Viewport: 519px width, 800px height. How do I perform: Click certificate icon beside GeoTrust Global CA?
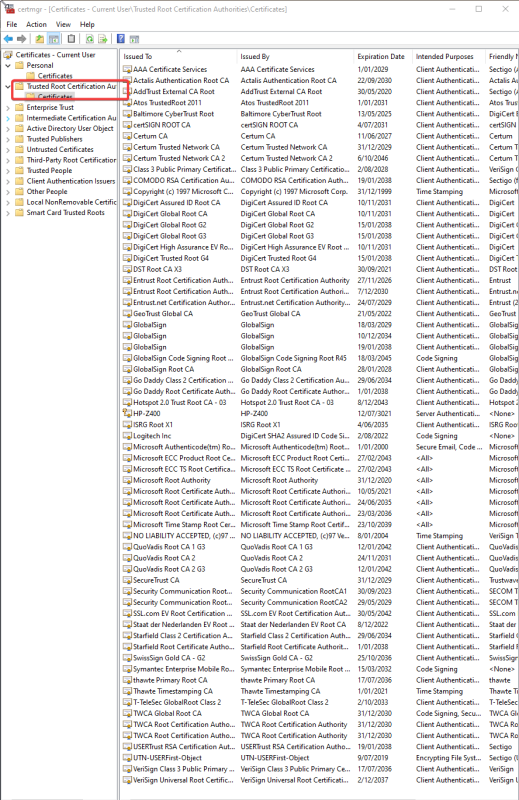click(x=128, y=313)
